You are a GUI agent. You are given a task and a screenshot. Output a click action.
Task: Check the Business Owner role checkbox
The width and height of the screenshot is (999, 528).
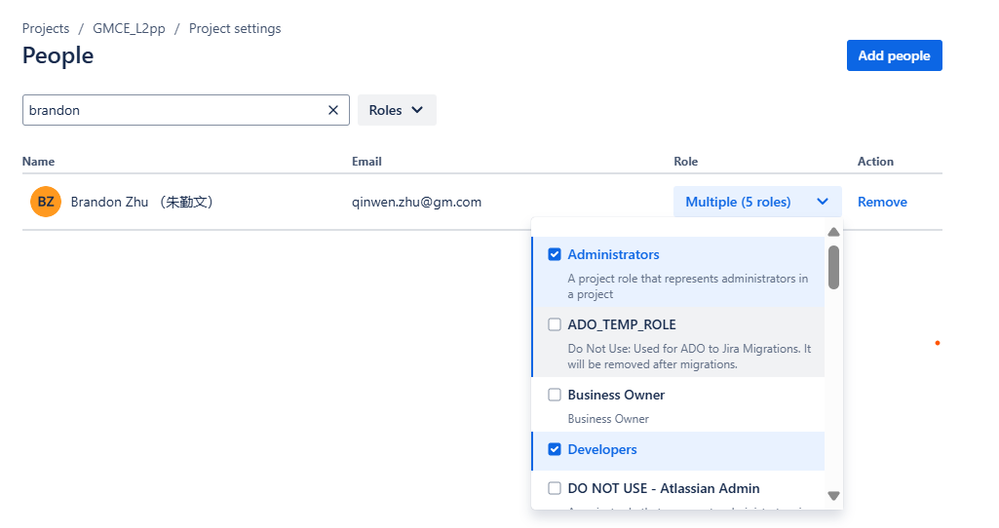pyautogui.click(x=554, y=395)
